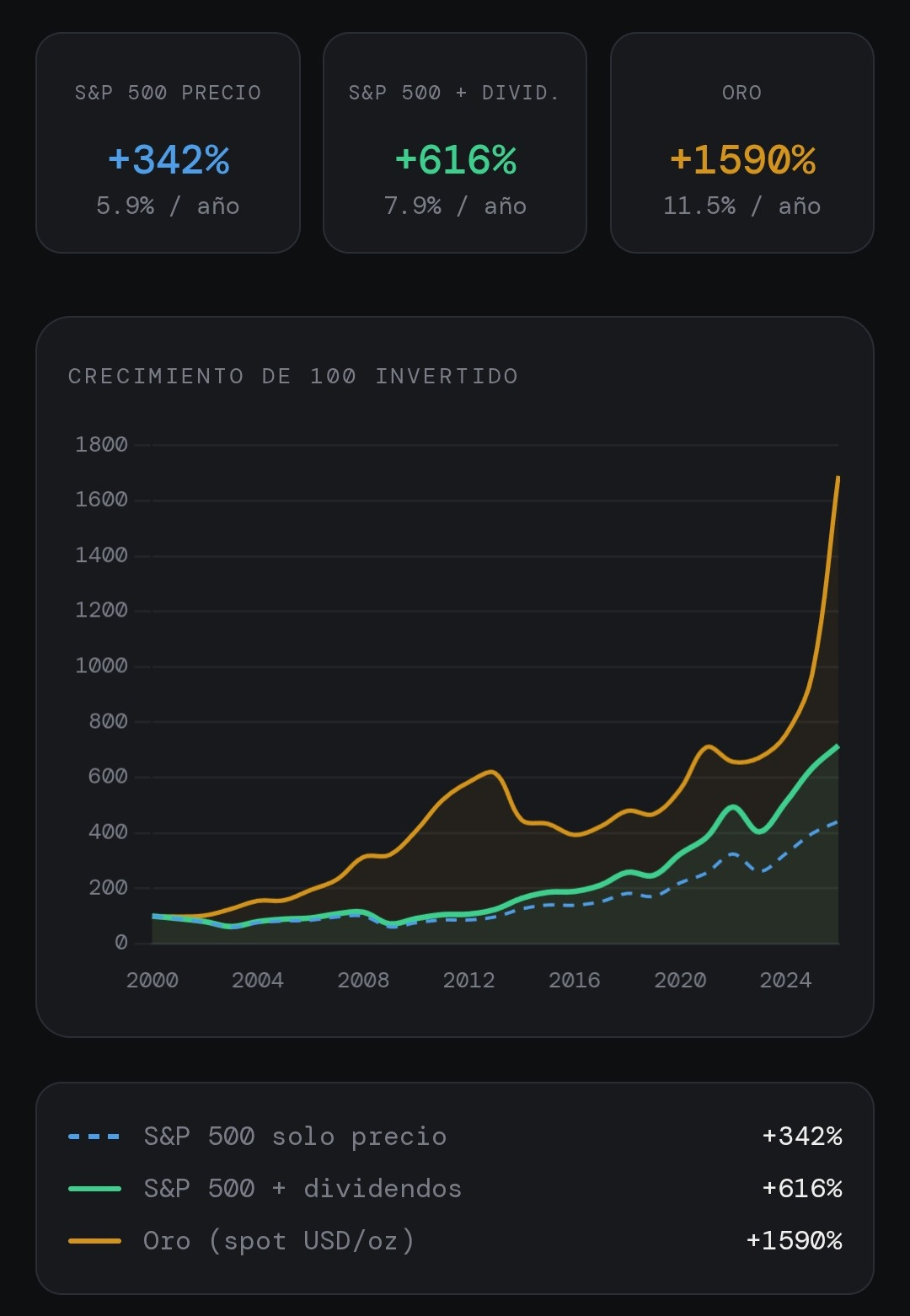910x1316 pixels.
Task: Click the 2004 x-axis label
Action: click(258, 980)
